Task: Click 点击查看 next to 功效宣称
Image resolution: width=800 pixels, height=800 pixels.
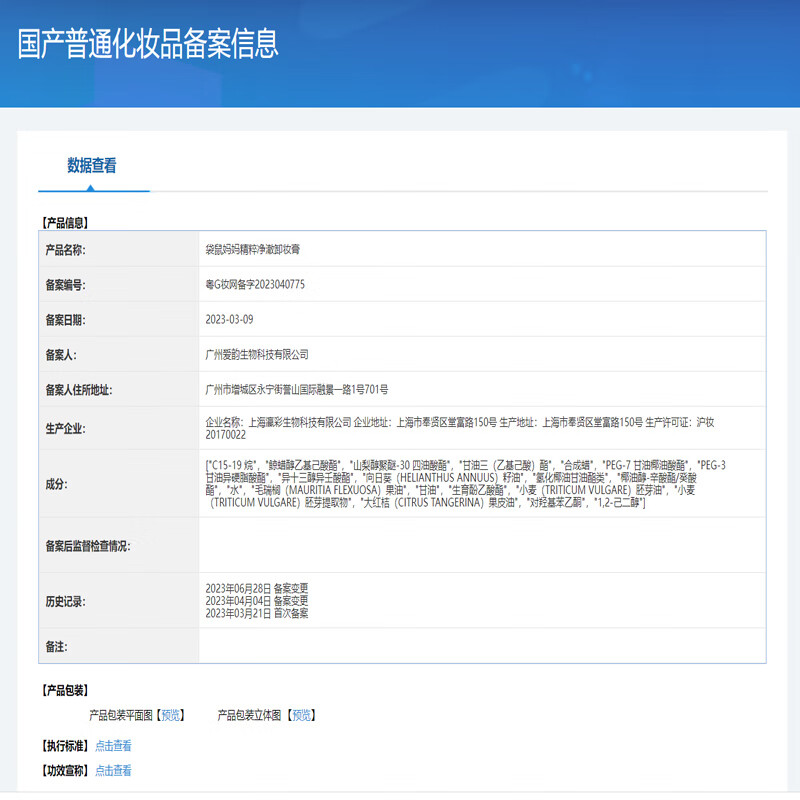Action: tap(113, 771)
